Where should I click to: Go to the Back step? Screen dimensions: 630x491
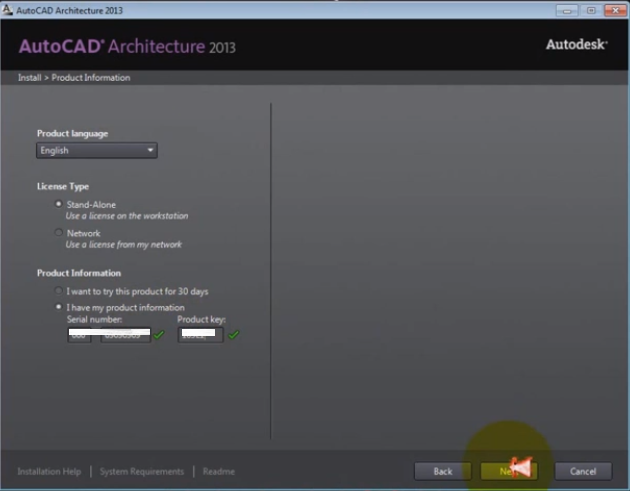pos(443,471)
